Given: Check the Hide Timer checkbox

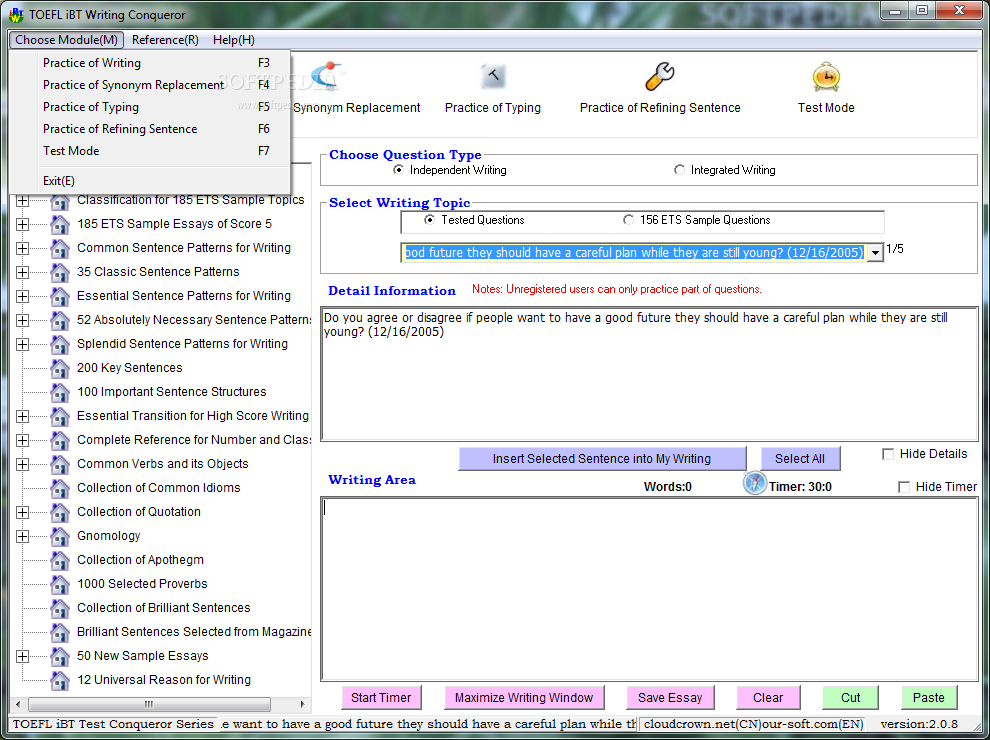Looking at the screenshot, I should tap(904, 487).
